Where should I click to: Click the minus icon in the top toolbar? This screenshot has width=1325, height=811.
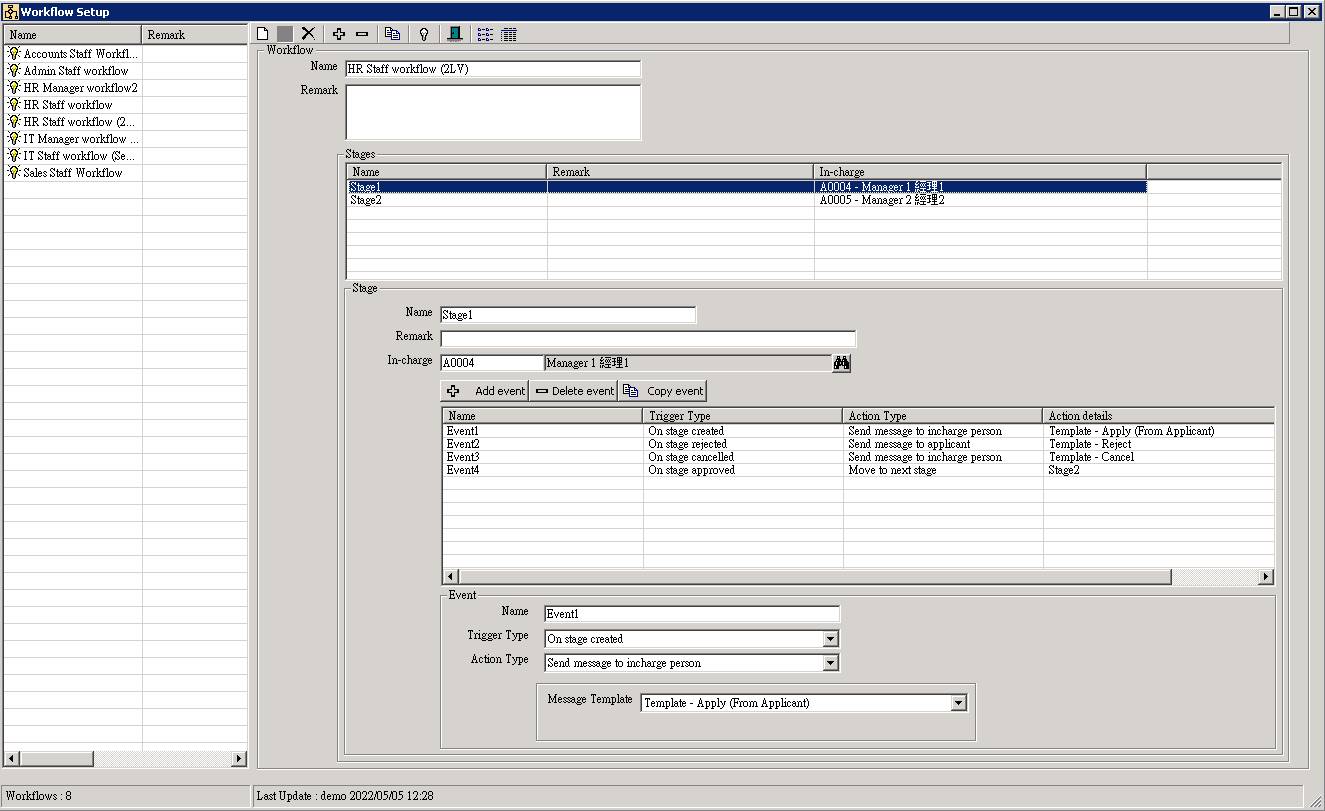[x=362, y=34]
